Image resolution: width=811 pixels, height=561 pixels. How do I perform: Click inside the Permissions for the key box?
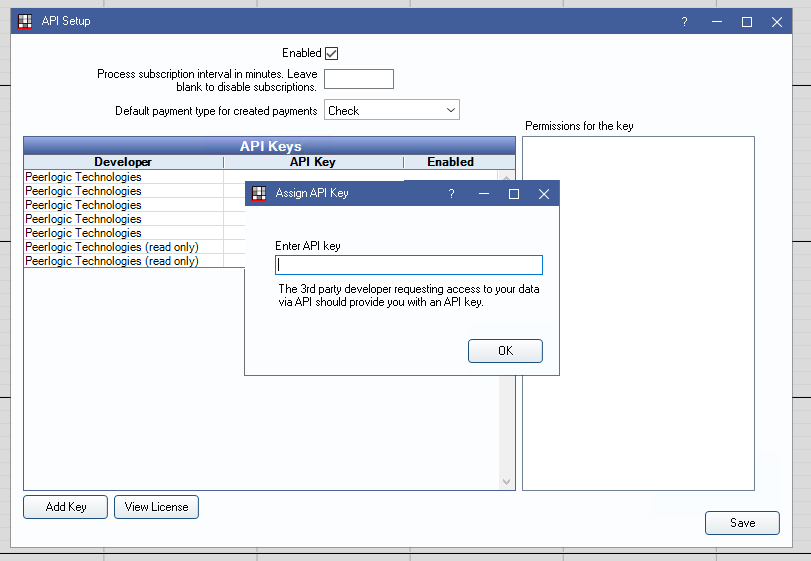click(638, 313)
